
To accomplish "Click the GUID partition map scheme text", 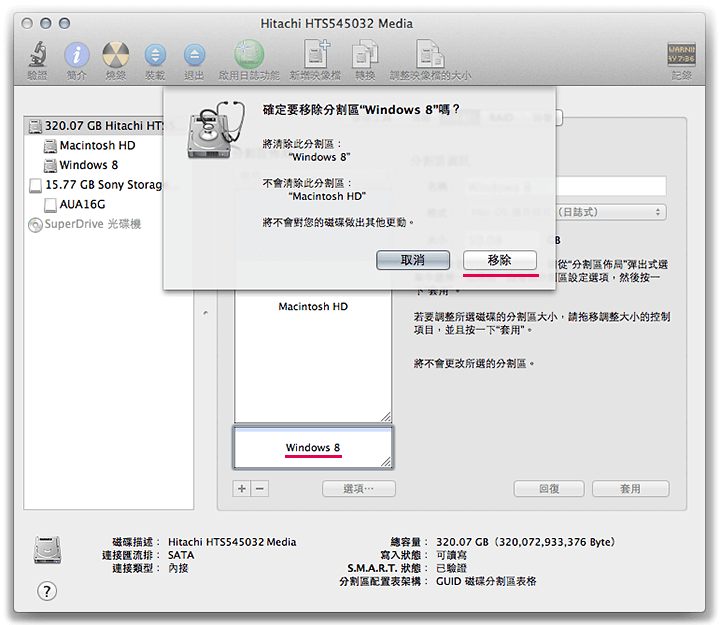I will [x=486, y=581].
